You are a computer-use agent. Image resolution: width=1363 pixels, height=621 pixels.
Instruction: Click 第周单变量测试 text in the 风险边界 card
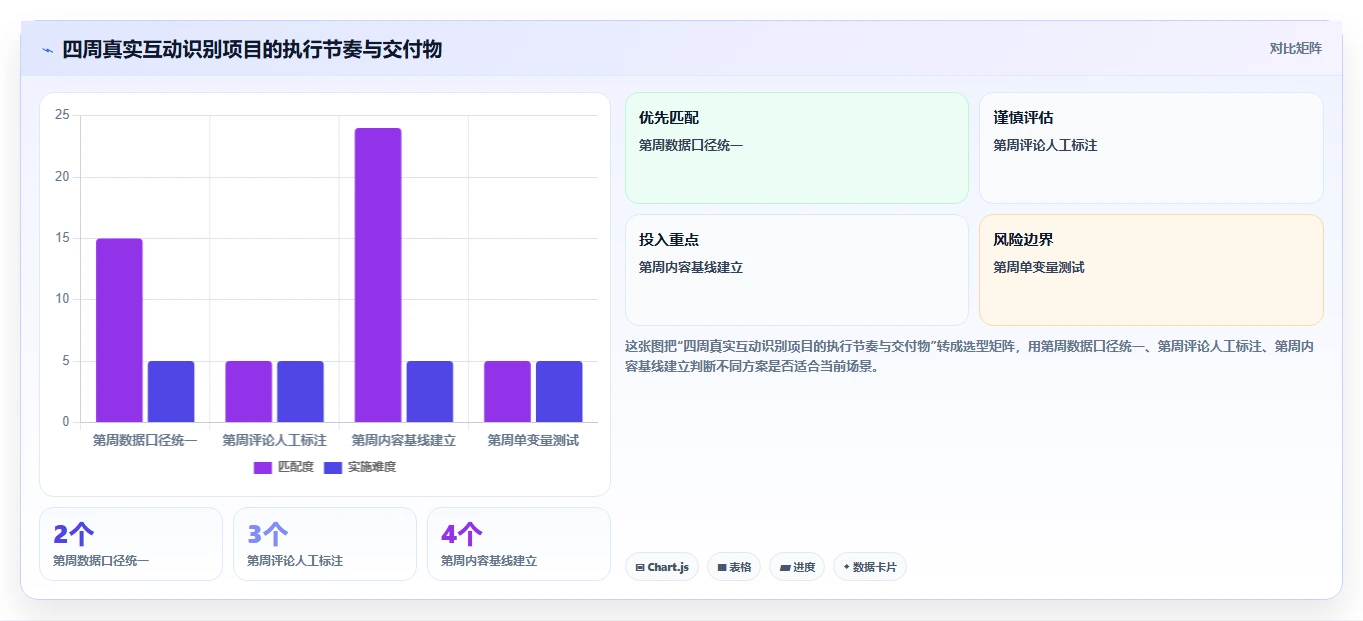pyautogui.click(x=1039, y=267)
